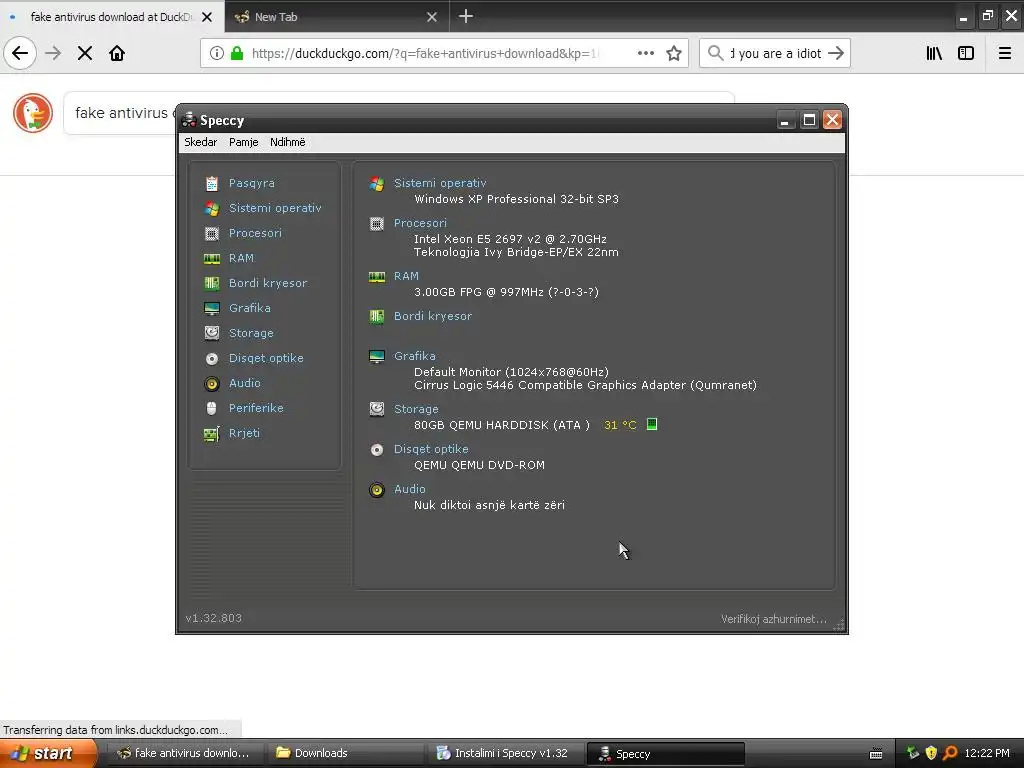The image size is (1024, 768).
Task: Select Grafika monitor icon in the sidebar
Action: click(x=212, y=308)
